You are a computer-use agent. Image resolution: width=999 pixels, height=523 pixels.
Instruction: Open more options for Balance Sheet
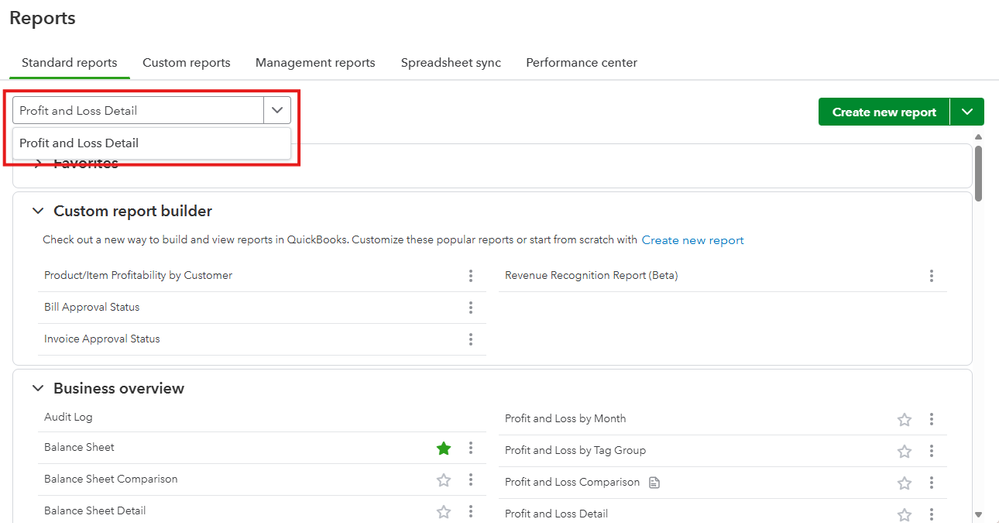(x=471, y=448)
